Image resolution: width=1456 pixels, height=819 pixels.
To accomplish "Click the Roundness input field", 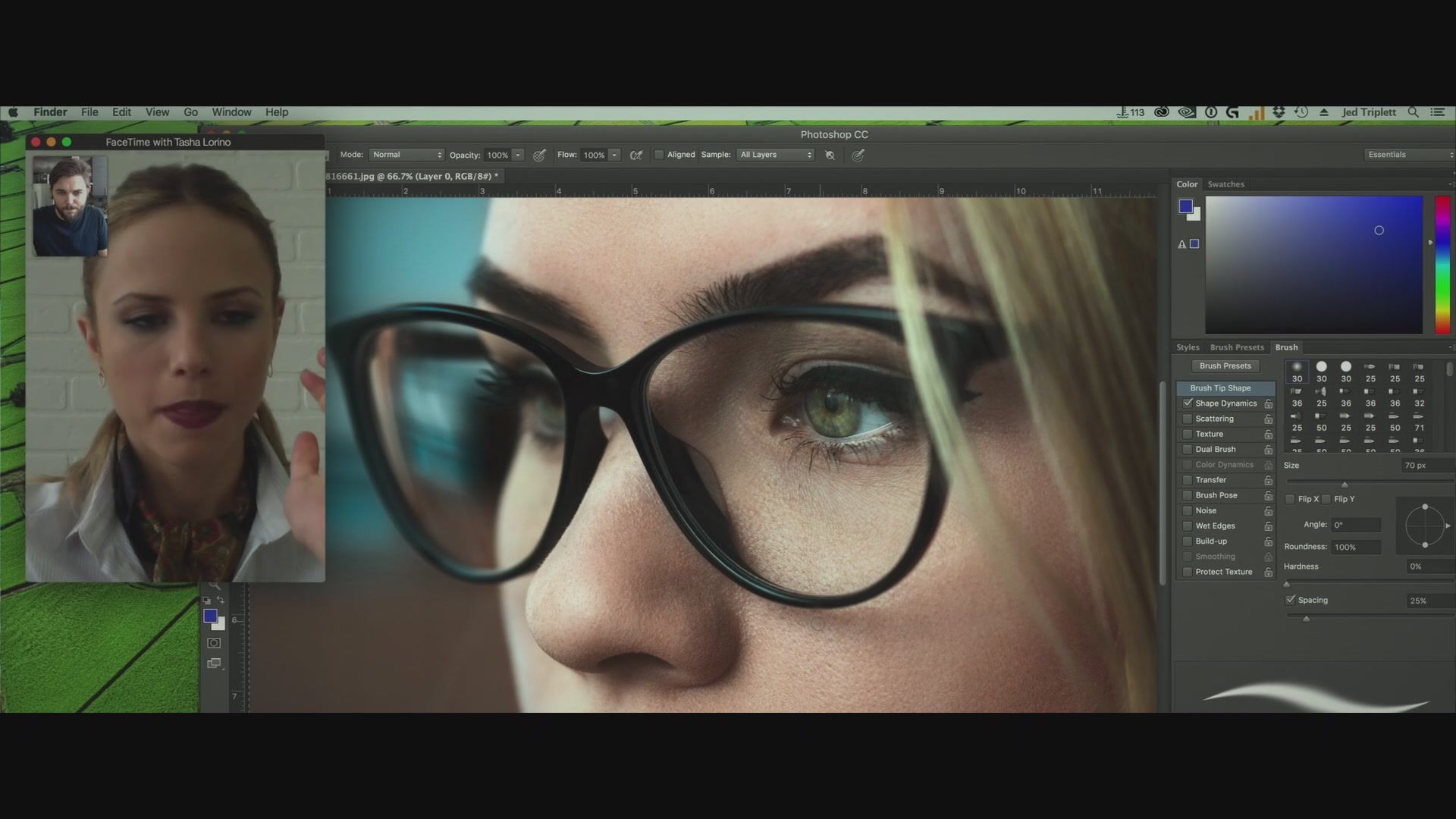I will (x=1356, y=547).
